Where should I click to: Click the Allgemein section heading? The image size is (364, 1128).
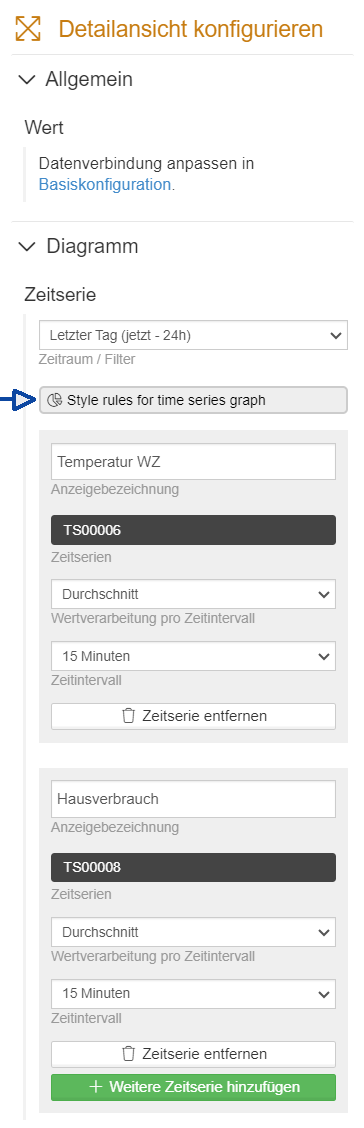(x=89, y=79)
